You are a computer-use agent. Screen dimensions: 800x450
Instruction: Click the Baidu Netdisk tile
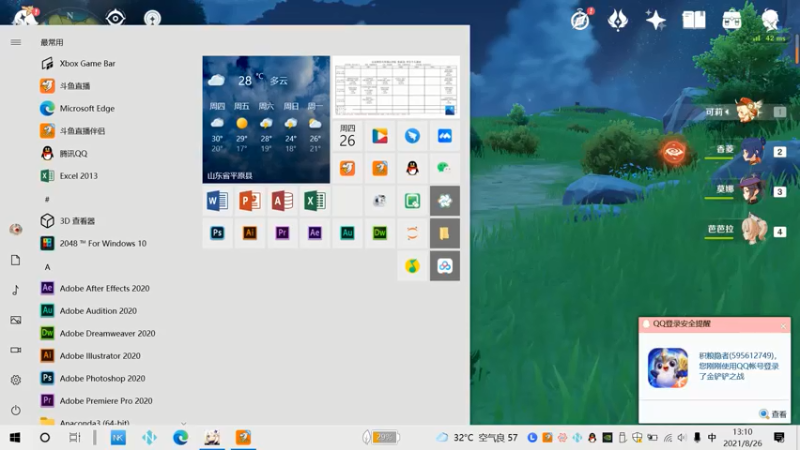coord(444,266)
